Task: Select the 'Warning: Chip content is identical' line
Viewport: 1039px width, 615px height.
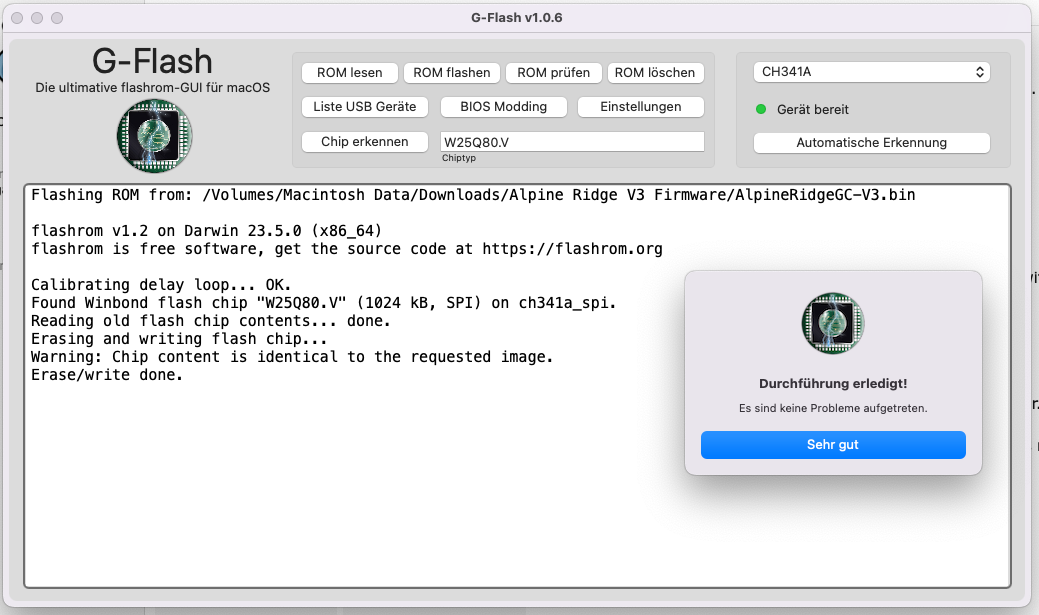Action: [292, 357]
